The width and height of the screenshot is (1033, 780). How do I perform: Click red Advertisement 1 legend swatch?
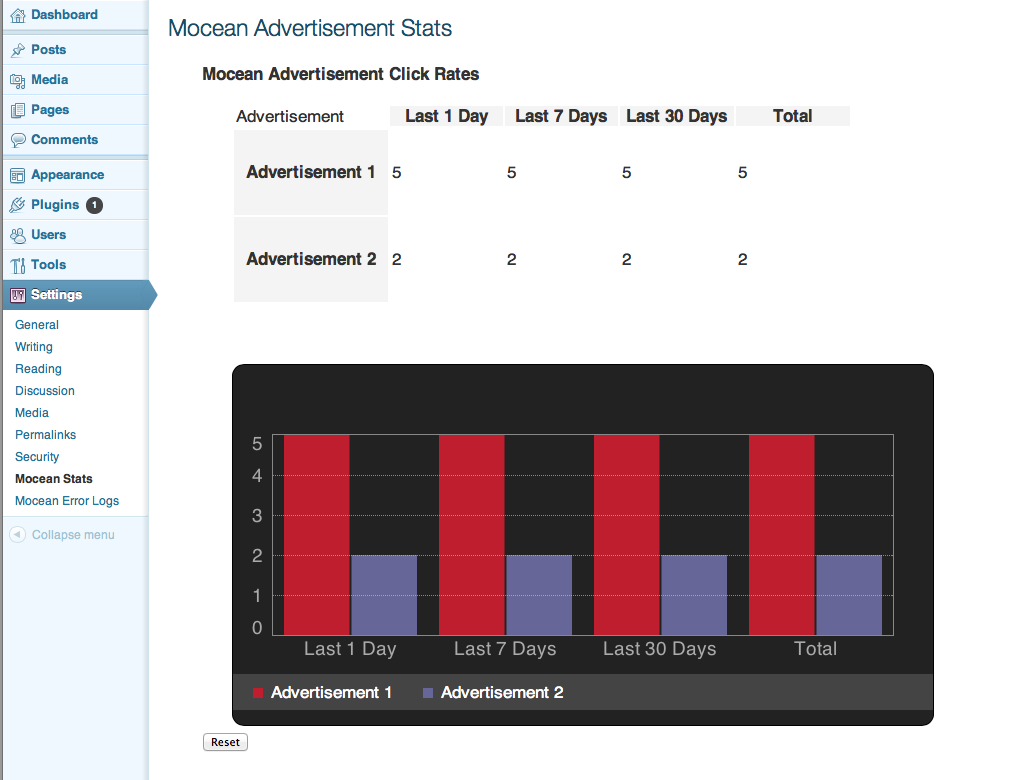pos(258,693)
